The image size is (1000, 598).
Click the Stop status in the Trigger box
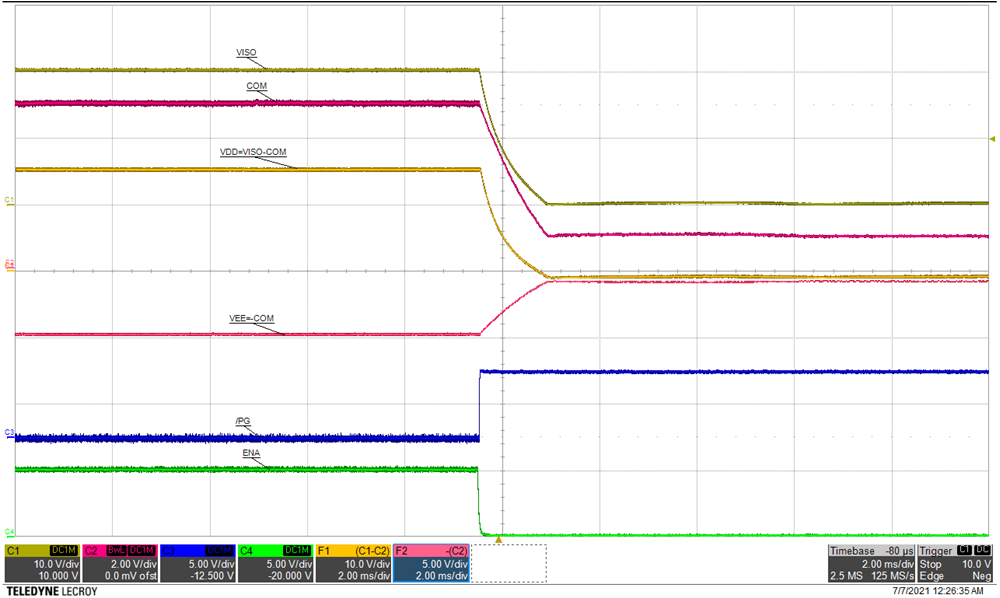coord(930,563)
